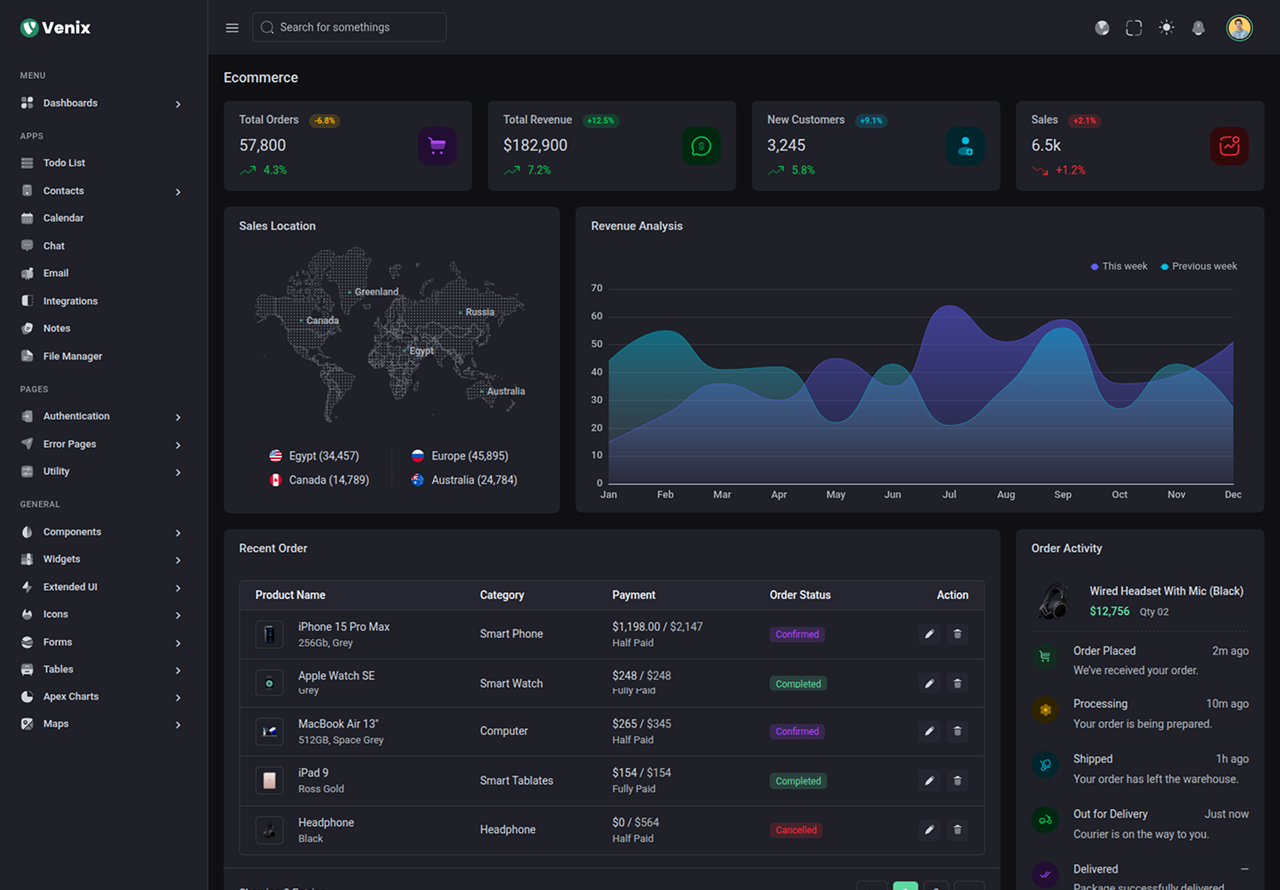Open the notifications bell icon
The width and height of the screenshot is (1280, 890).
coord(1198,28)
